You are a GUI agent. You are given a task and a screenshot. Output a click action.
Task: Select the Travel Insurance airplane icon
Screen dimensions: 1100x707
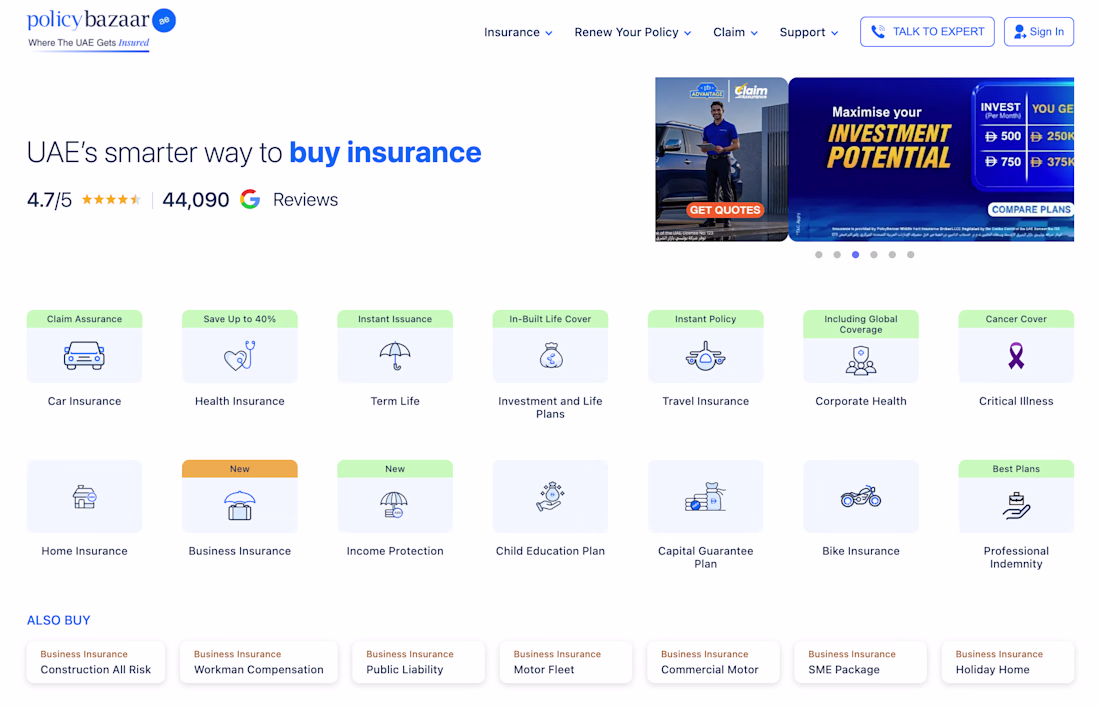(706, 356)
